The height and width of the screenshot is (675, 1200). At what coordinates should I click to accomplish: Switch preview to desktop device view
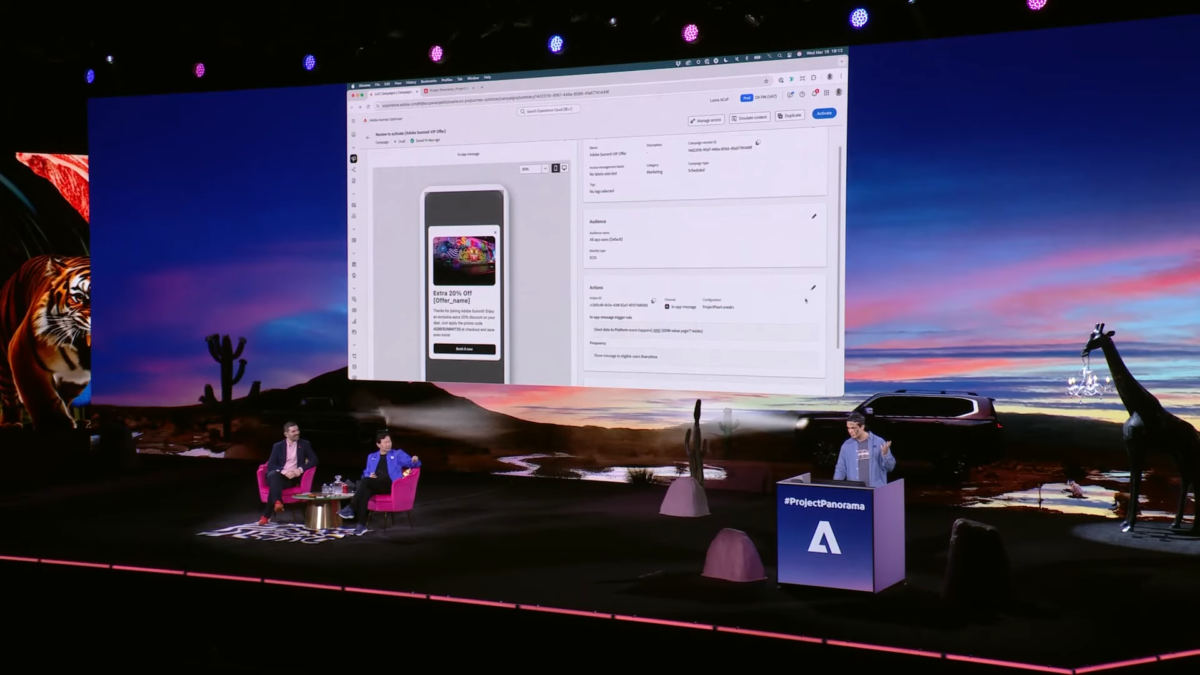coord(565,168)
